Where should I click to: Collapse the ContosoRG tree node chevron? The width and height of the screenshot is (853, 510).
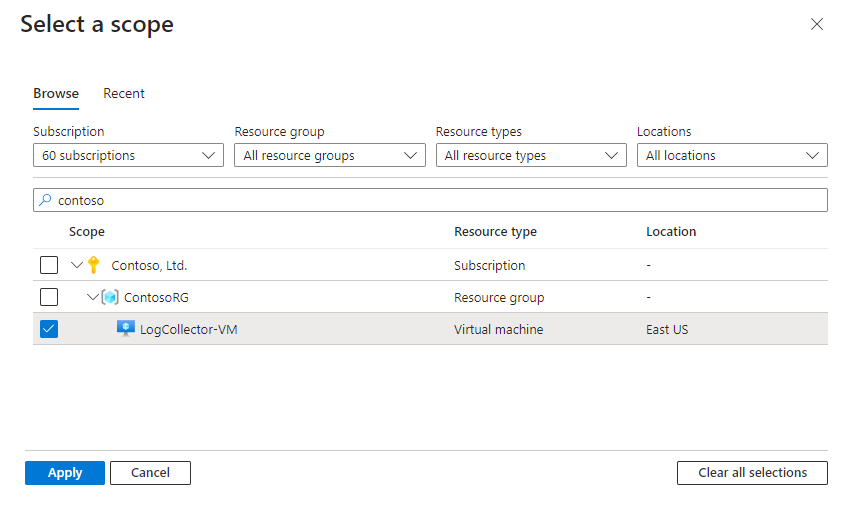click(93, 297)
